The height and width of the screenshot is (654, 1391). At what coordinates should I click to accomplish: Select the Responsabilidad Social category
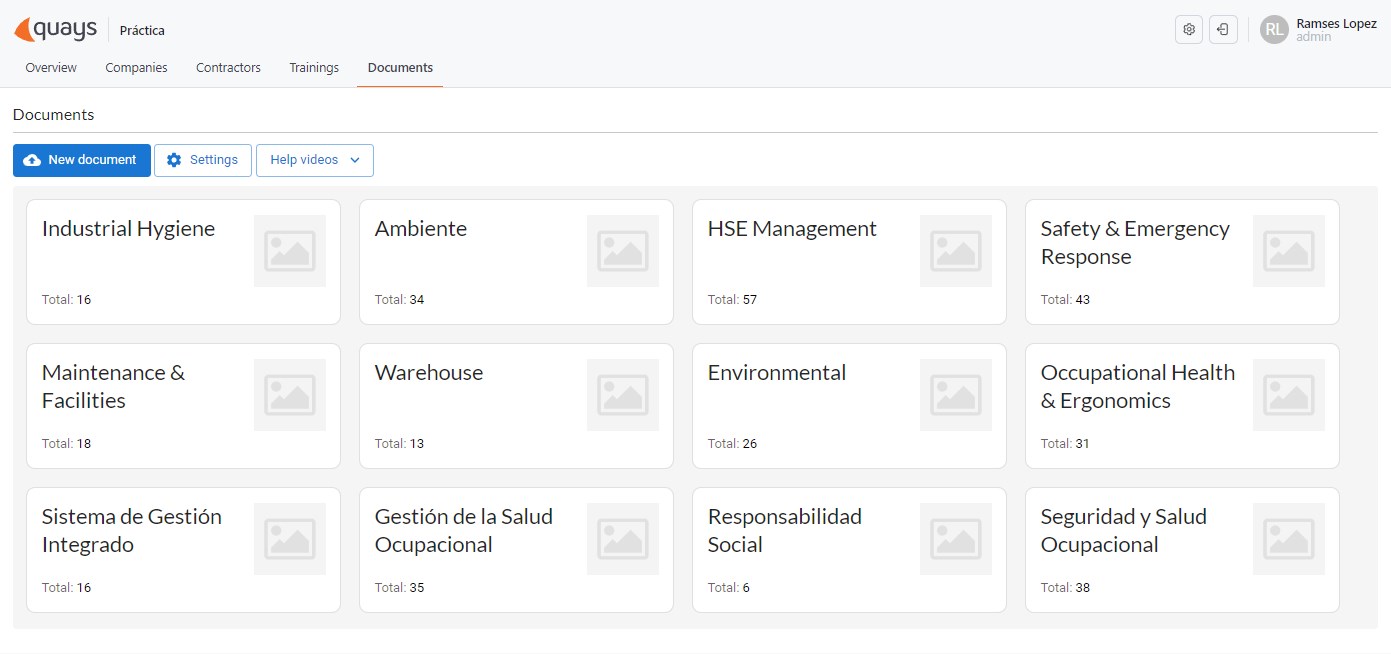click(849, 549)
